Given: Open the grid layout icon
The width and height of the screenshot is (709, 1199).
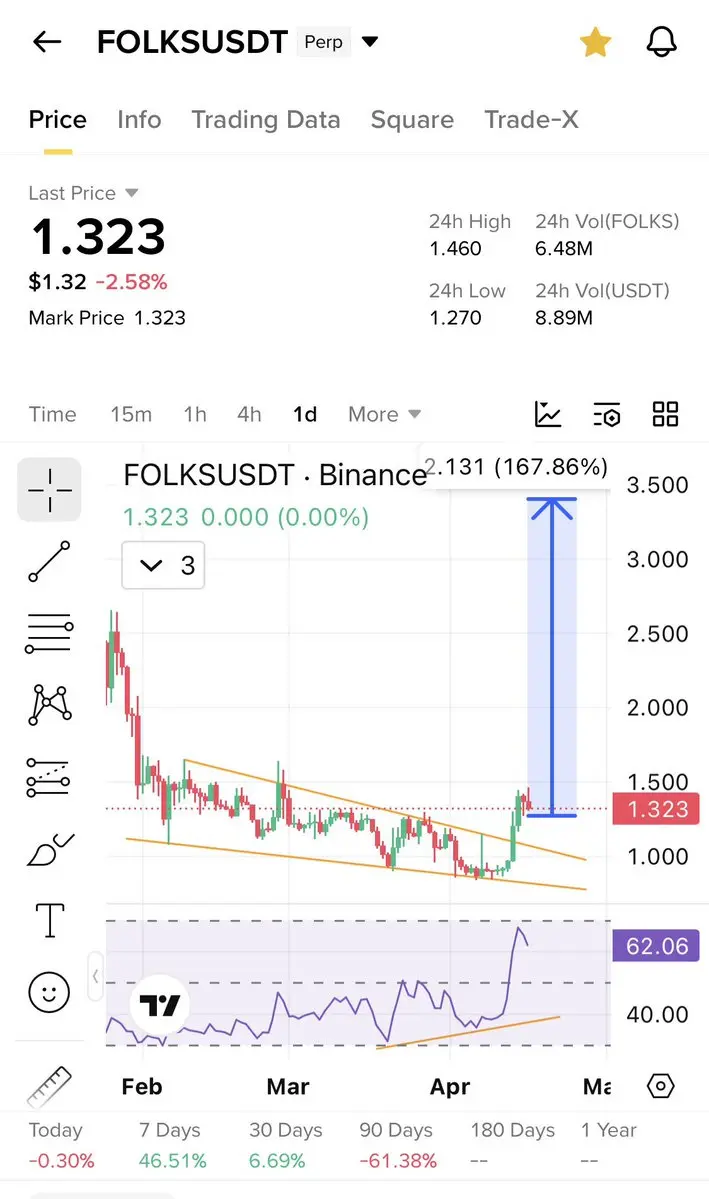Looking at the screenshot, I should 665,414.
